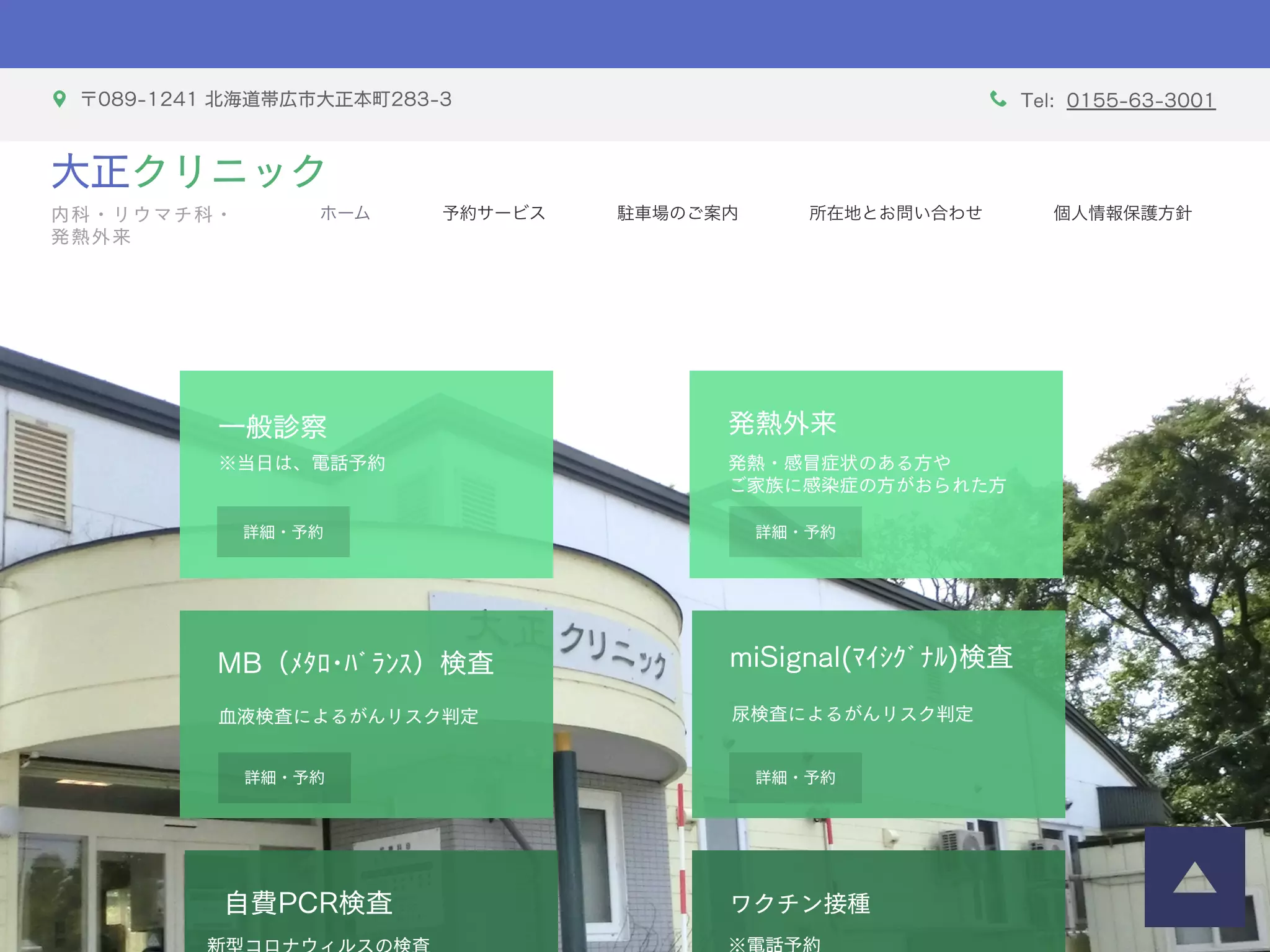Select the miSignal(ﾏｲｼｸﾞﾅﾙ)検査 heading
The width and height of the screenshot is (1270, 952).
871,657
